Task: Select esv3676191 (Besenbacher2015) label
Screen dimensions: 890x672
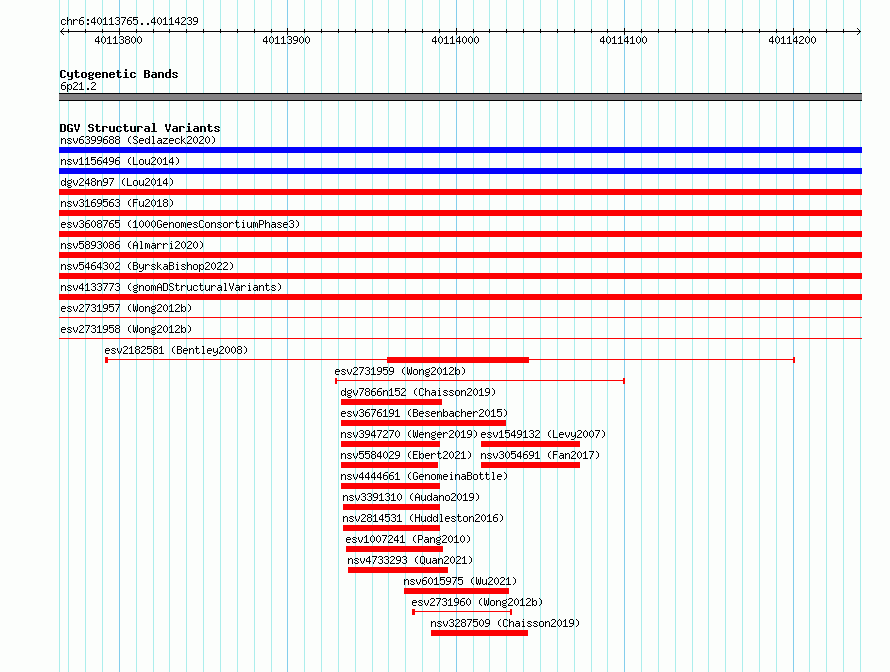Action: 424,413
